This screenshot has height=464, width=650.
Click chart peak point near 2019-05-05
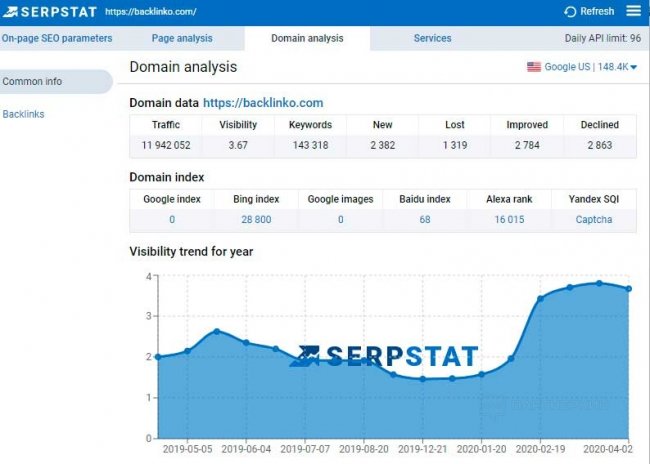tap(216, 331)
